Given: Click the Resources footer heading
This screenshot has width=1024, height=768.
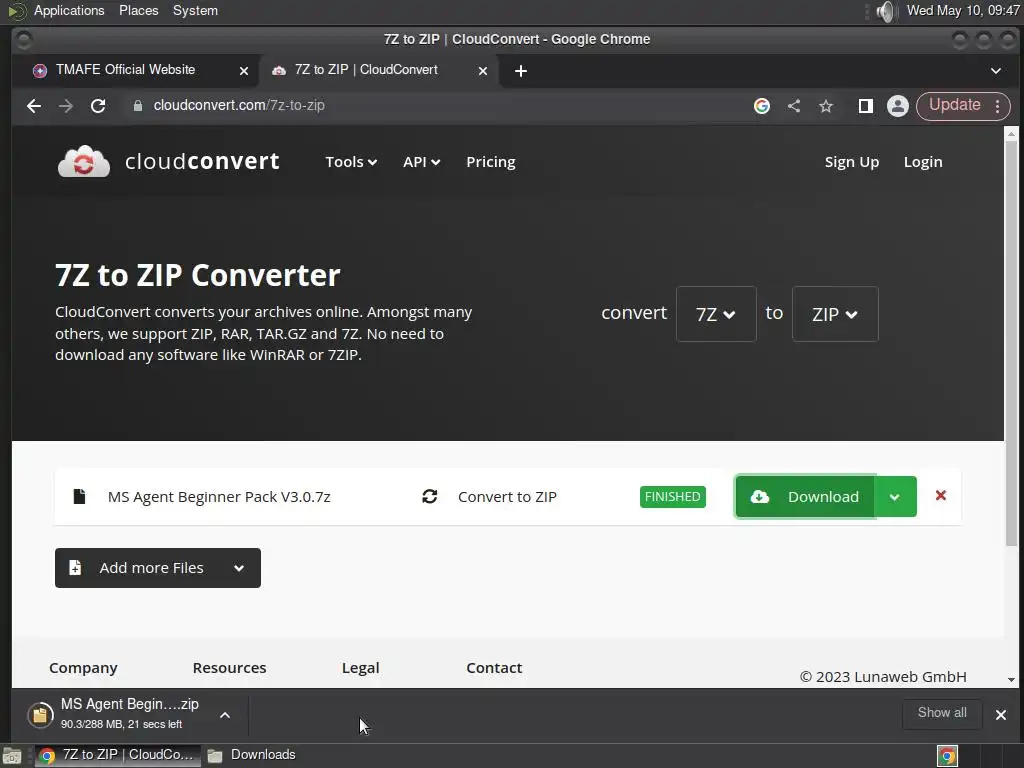Looking at the screenshot, I should tap(229, 668).
